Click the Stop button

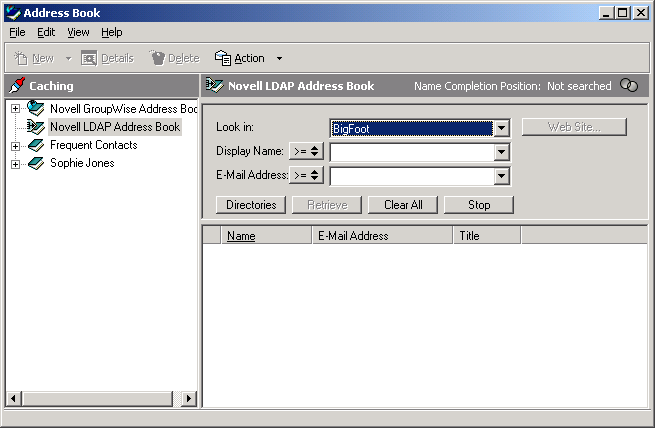point(479,205)
